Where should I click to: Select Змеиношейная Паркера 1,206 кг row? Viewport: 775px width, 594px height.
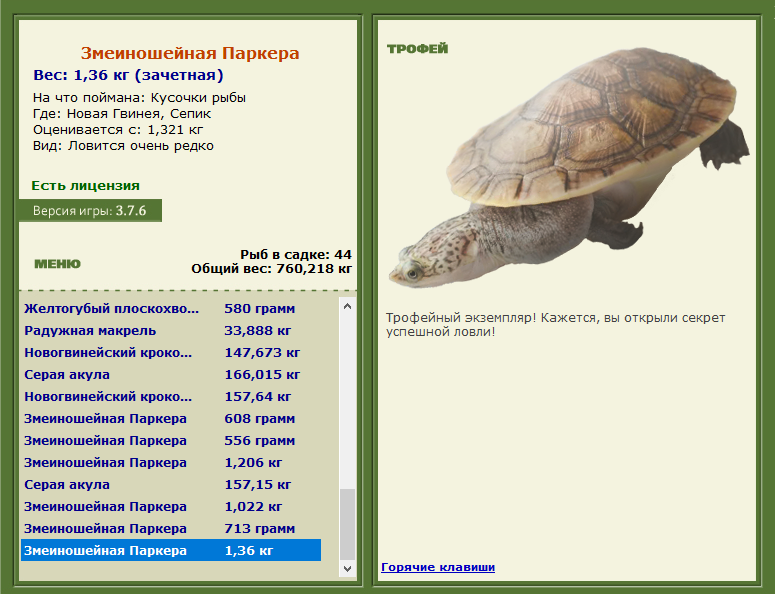click(x=171, y=463)
